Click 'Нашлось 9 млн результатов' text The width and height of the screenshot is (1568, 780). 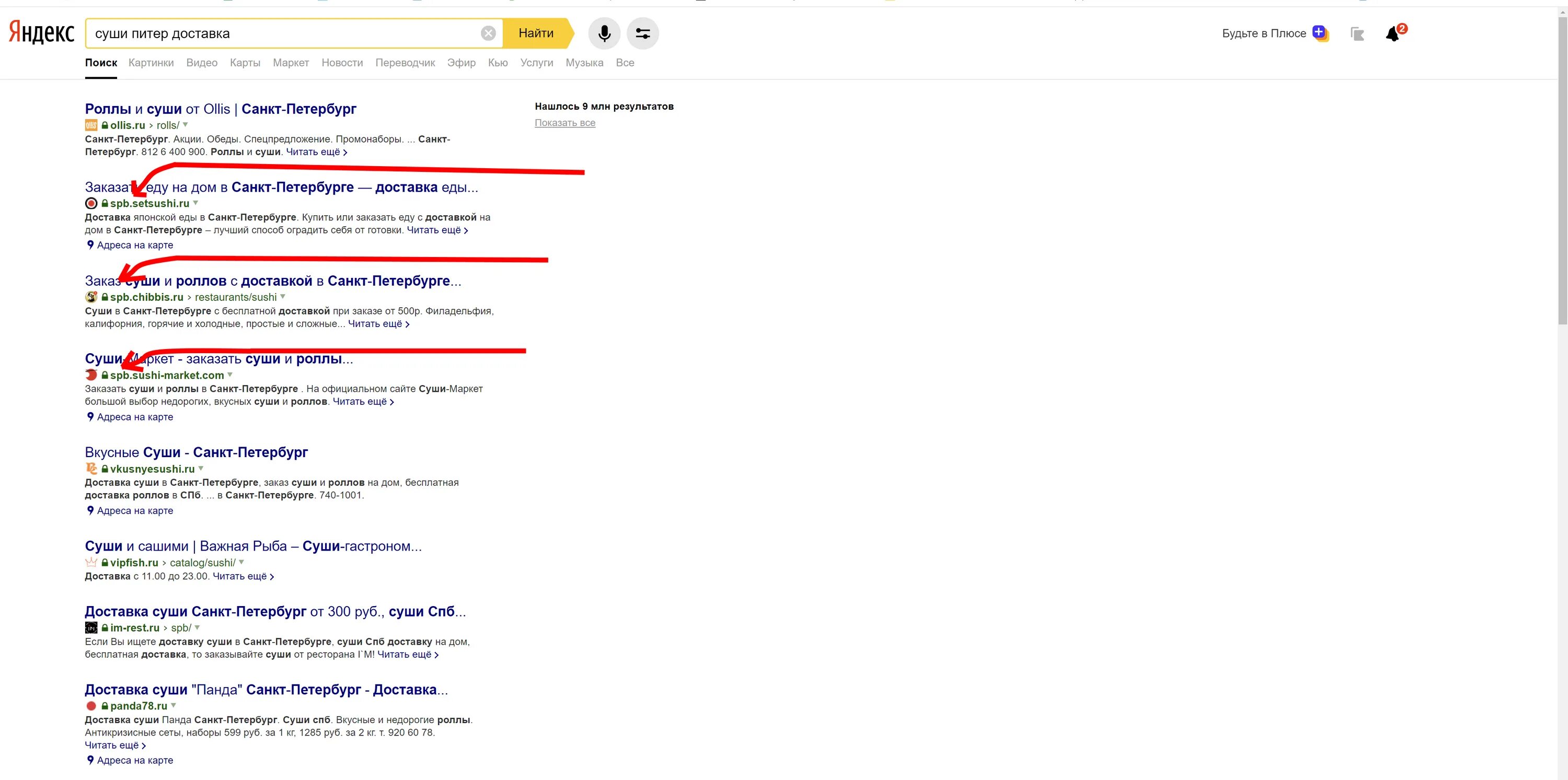[x=604, y=107]
